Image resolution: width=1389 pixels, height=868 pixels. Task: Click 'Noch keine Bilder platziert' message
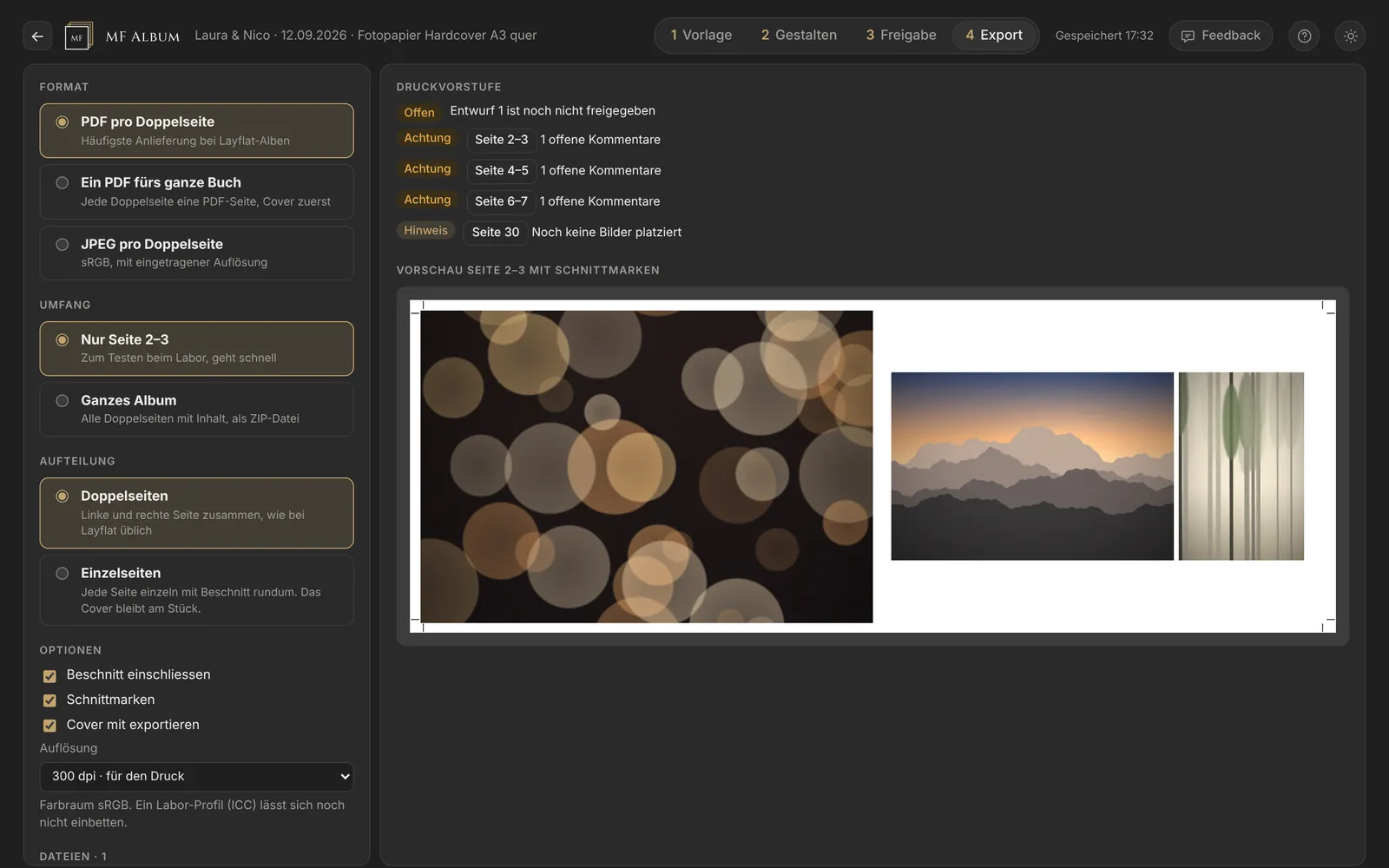tap(607, 233)
